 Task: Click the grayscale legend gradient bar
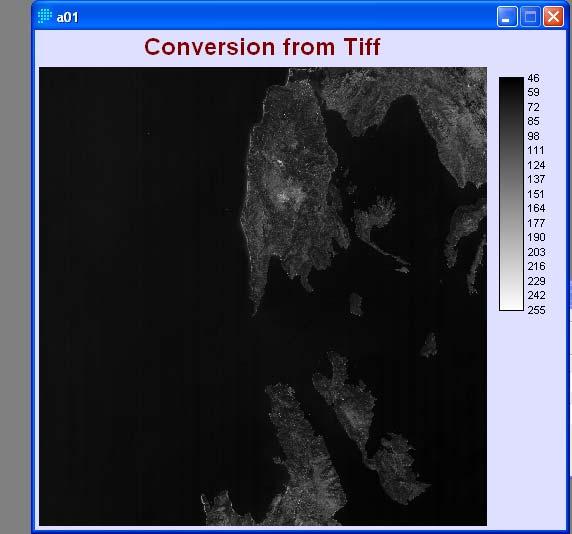511,194
